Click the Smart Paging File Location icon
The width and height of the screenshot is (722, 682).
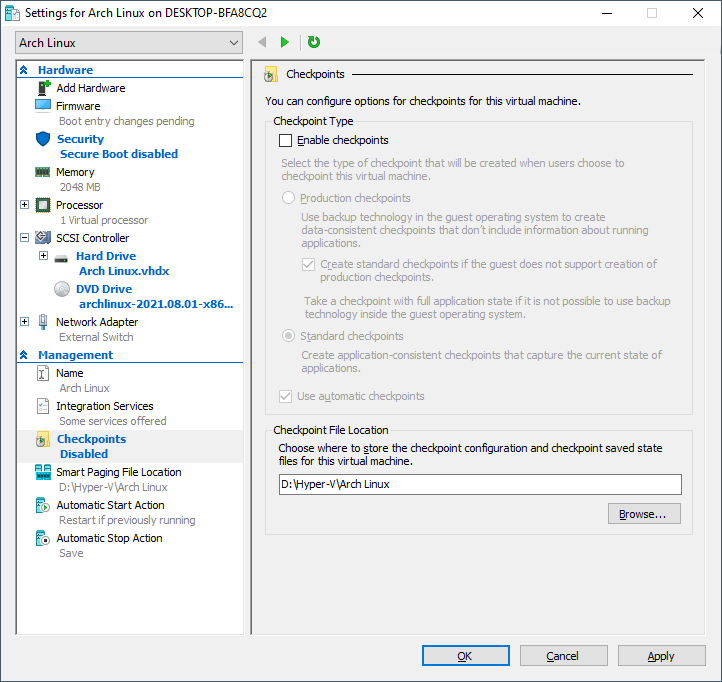point(43,472)
